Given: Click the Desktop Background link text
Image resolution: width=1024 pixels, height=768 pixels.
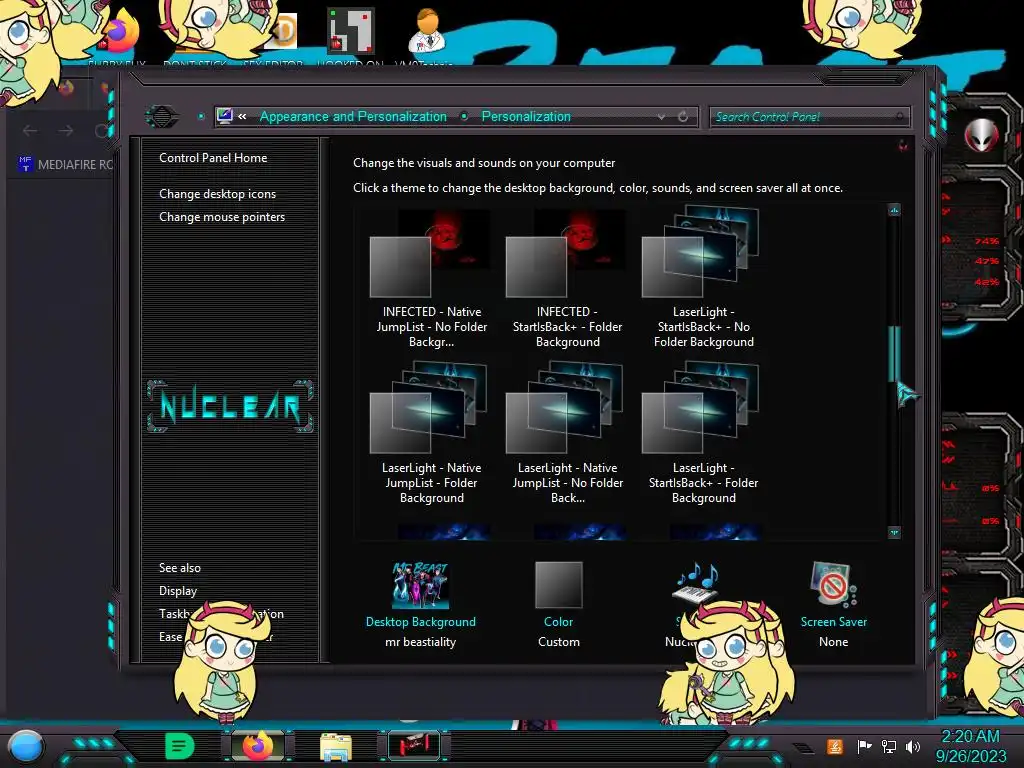Looking at the screenshot, I should point(421,622).
